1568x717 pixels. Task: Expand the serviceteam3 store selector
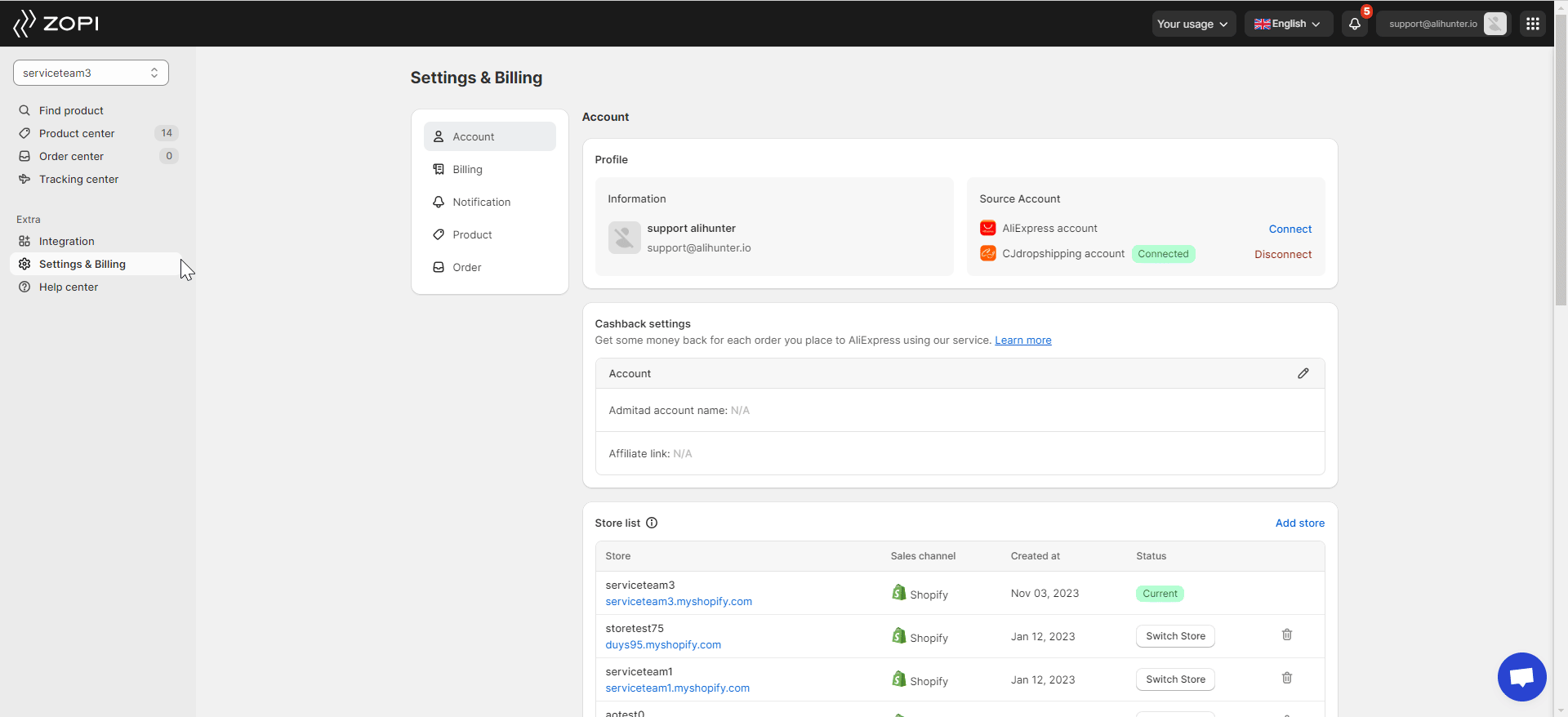click(91, 73)
